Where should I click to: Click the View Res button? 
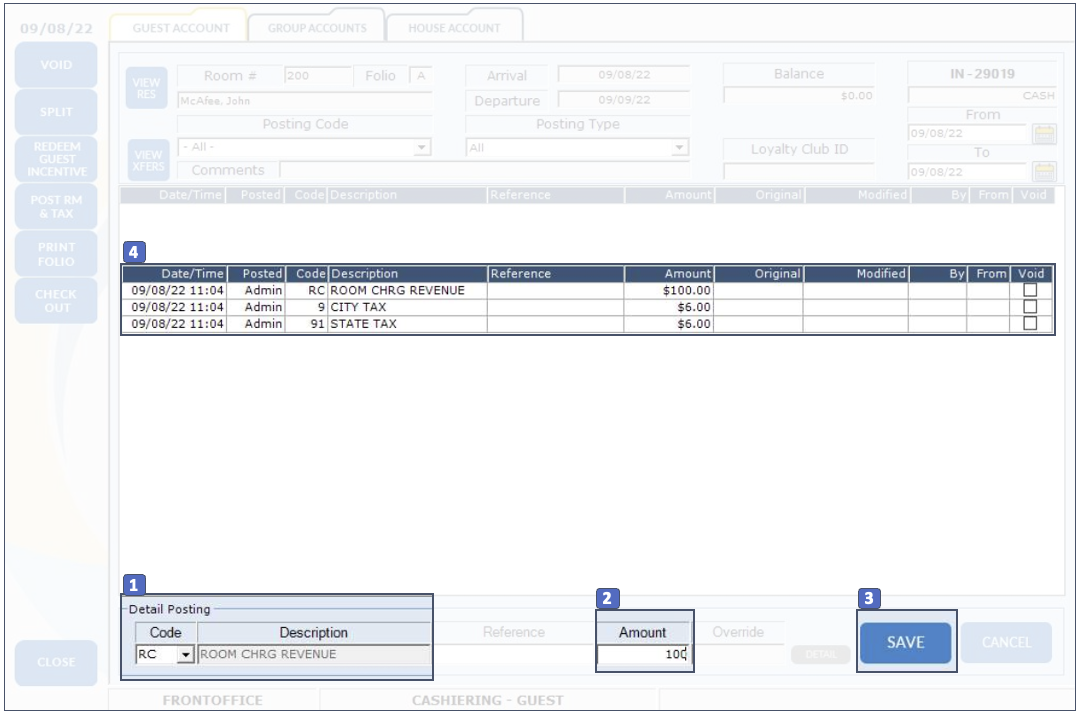146,88
